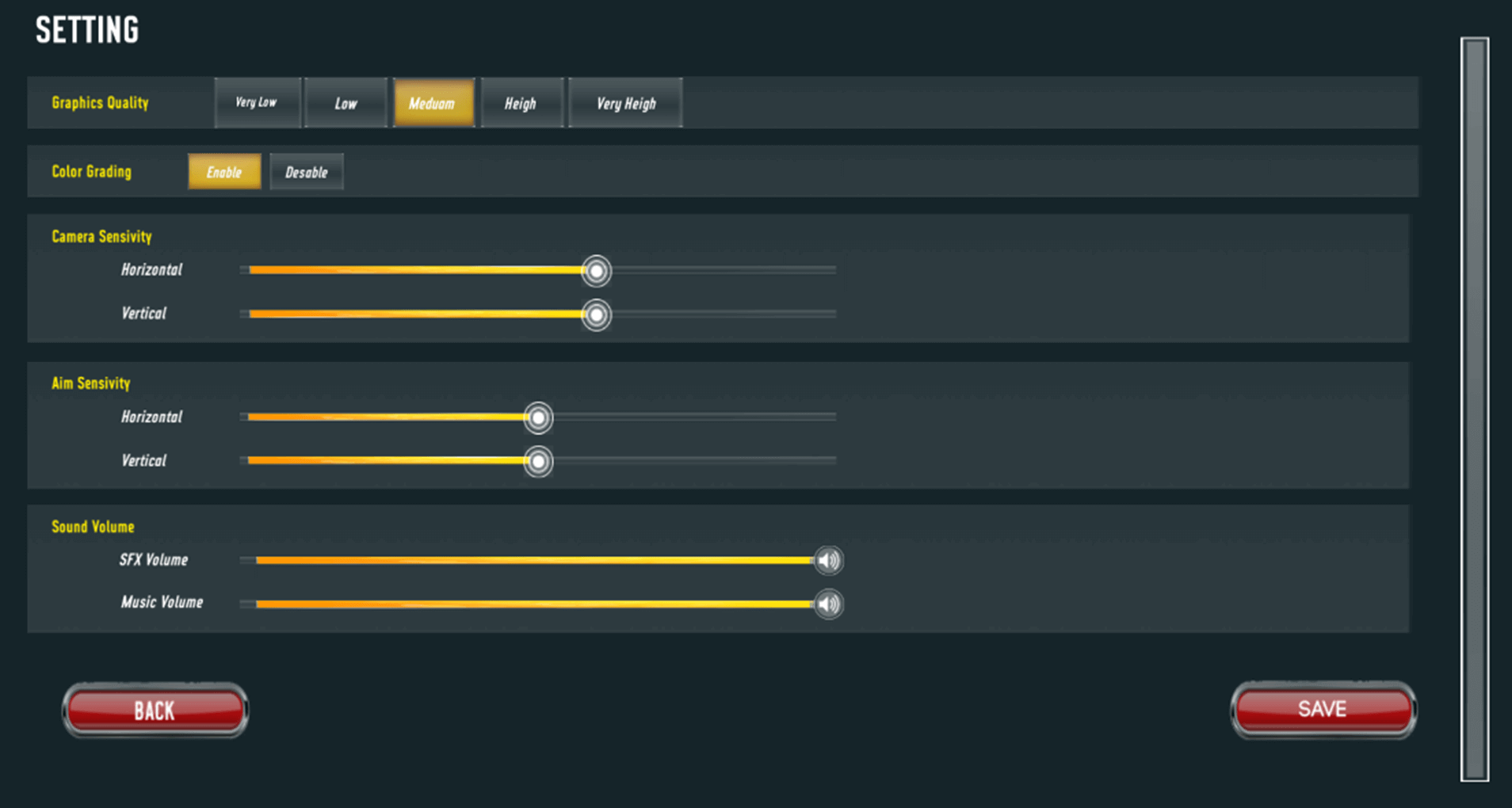1512x808 pixels.
Task: Set graphics quality to Very Low
Action: pyautogui.click(x=257, y=103)
